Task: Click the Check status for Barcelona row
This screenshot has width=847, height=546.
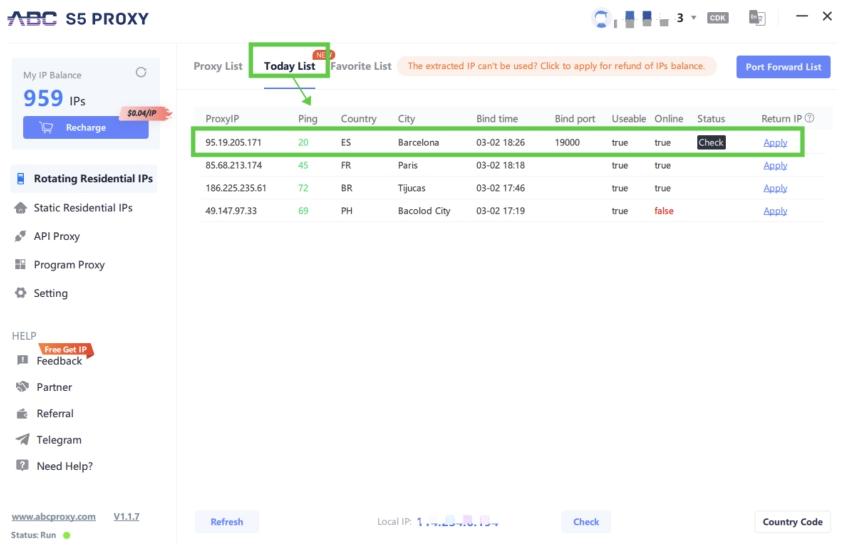Action: pyautogui.click(x=711, y=143)
